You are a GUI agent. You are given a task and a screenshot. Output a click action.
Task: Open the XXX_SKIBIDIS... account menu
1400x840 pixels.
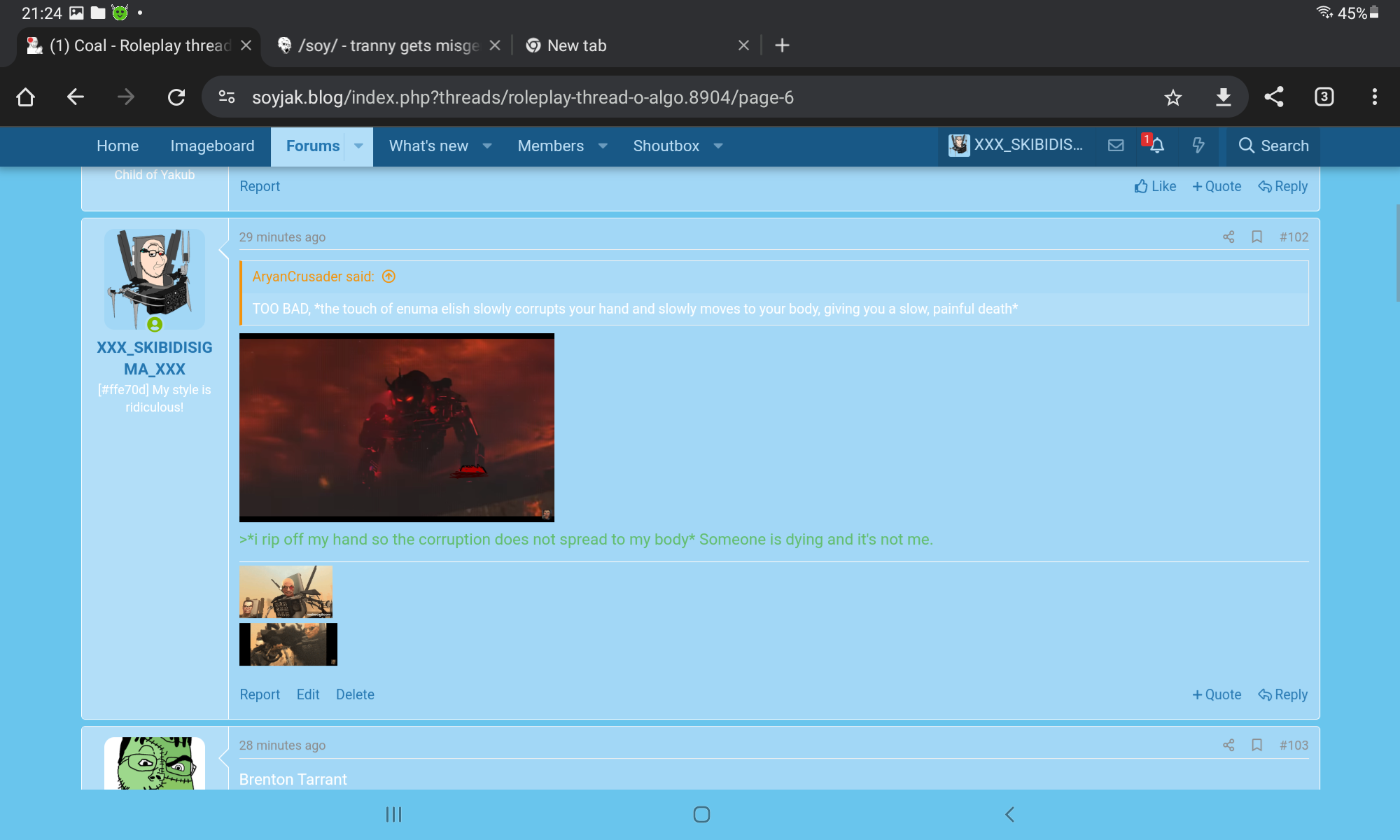[x=1016, y=146]
